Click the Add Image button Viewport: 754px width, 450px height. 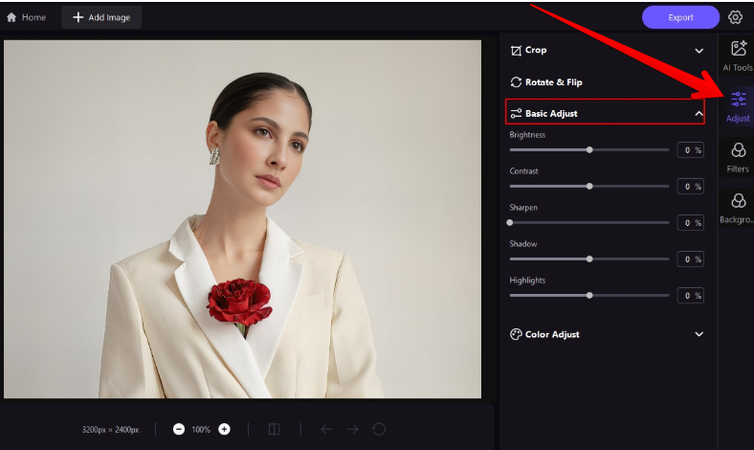click(101, 17)
